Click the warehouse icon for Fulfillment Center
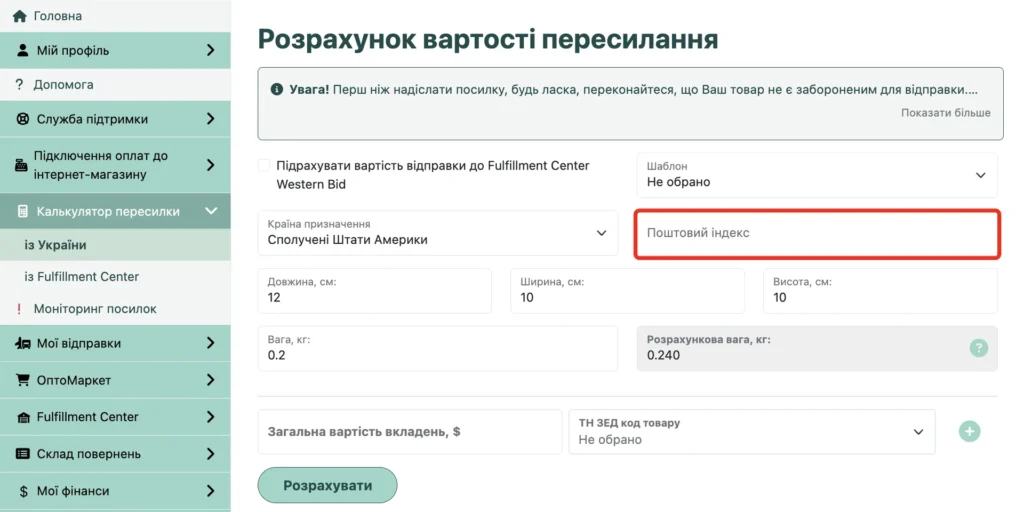Screen dimensions: 1024x512 click(23, 417)
